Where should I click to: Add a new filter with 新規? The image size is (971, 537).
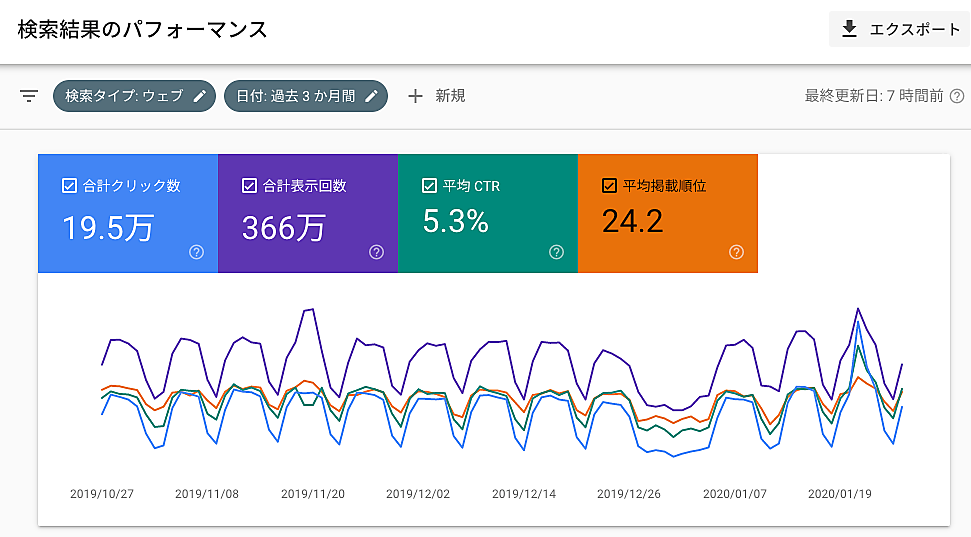[449, 96]
